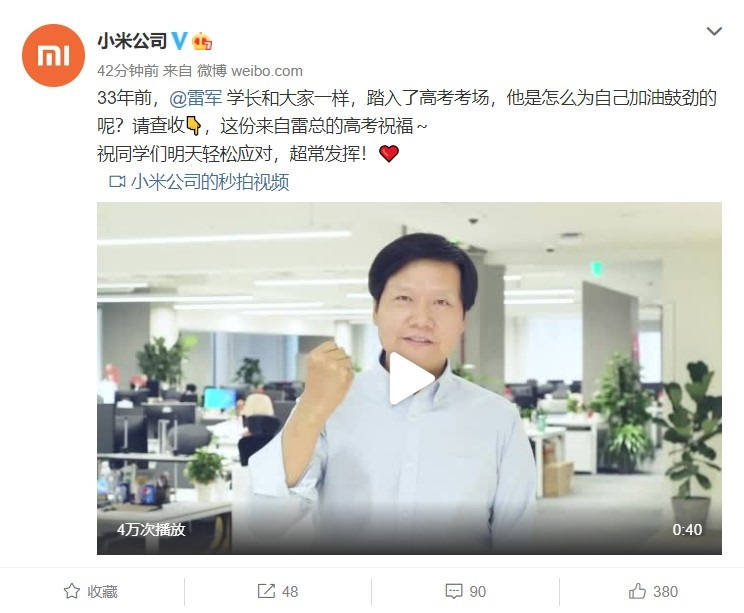Open the 小米公司 account name link
Viewport: 744px width, 613px height.
coord(132,41)
